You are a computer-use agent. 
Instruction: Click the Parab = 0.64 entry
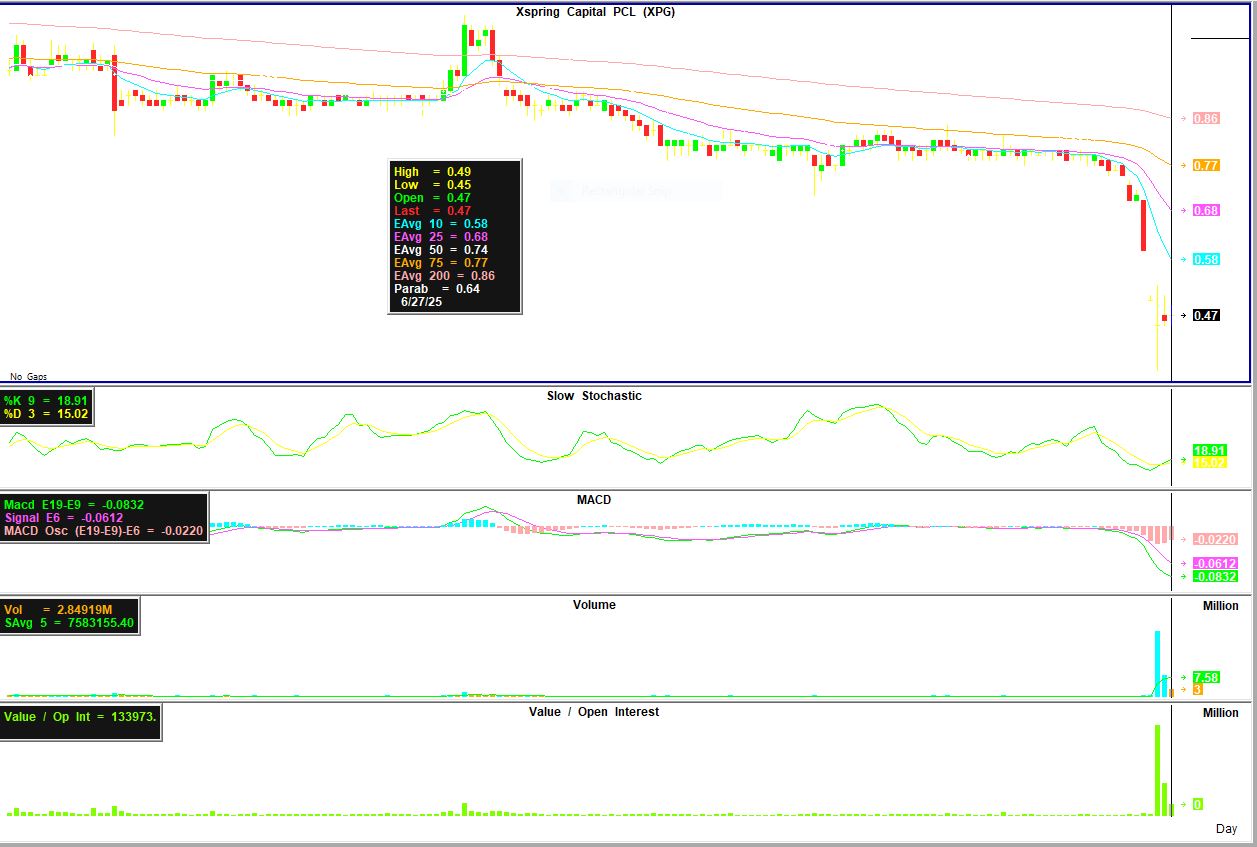coord(437,289)
